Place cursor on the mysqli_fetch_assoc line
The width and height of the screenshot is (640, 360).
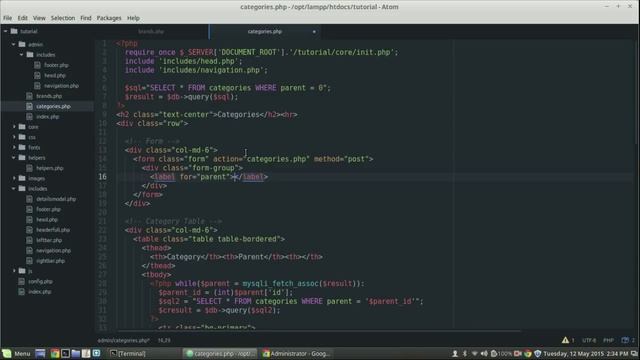257,283
